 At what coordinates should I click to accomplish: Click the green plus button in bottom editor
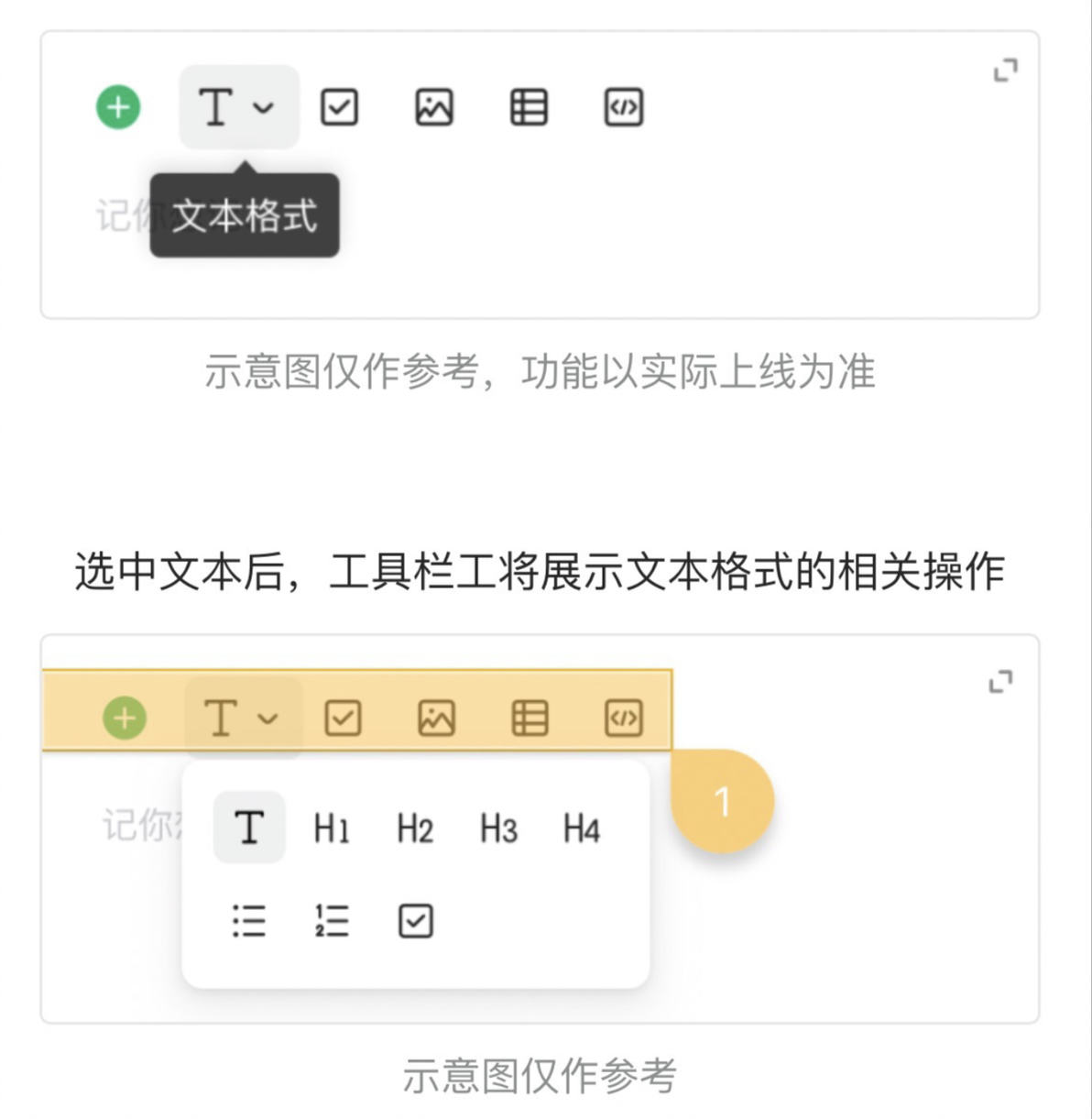pyautogui.click(x=125, y=718)
